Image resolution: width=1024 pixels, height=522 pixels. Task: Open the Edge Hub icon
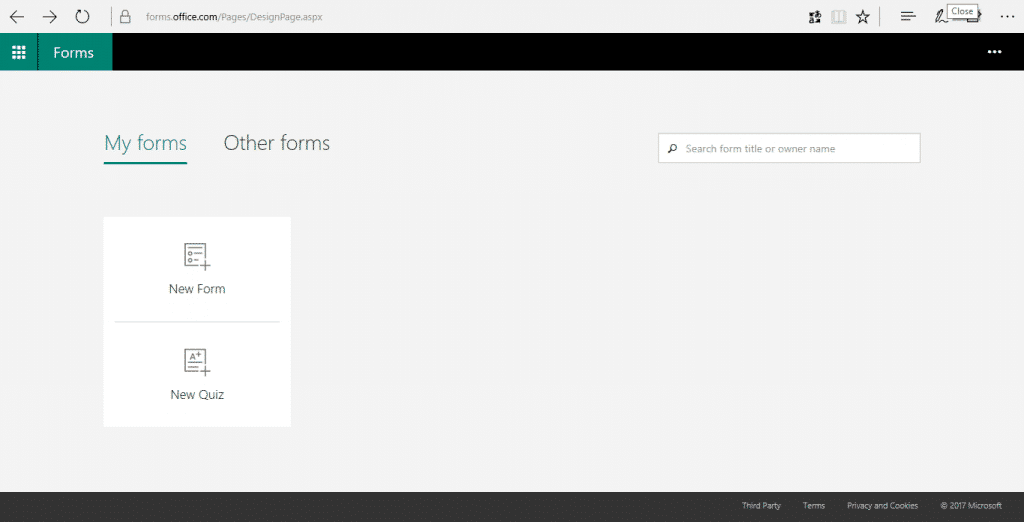908,17
